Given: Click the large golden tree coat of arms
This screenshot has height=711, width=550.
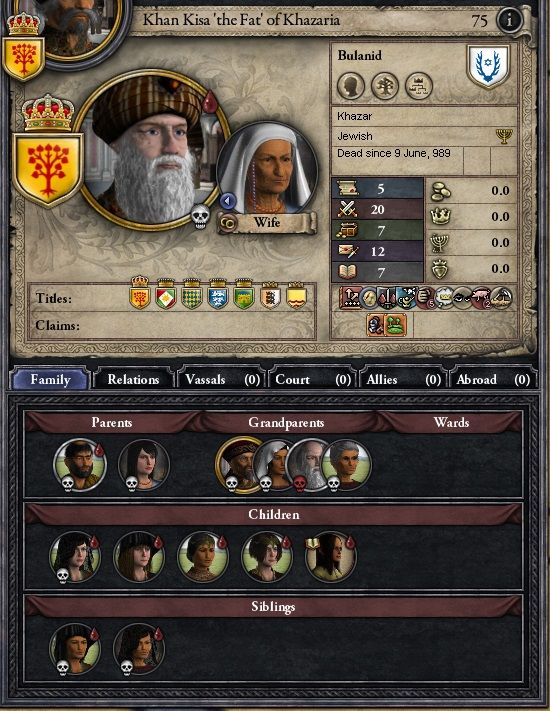Looking at the screenshot, I should [48, 170].
